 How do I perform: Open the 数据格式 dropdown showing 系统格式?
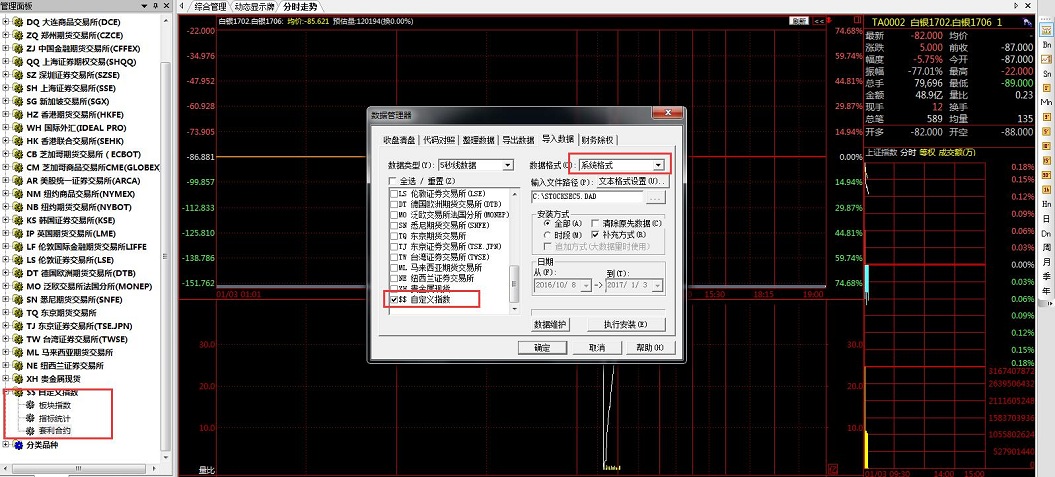pos(621,165)
